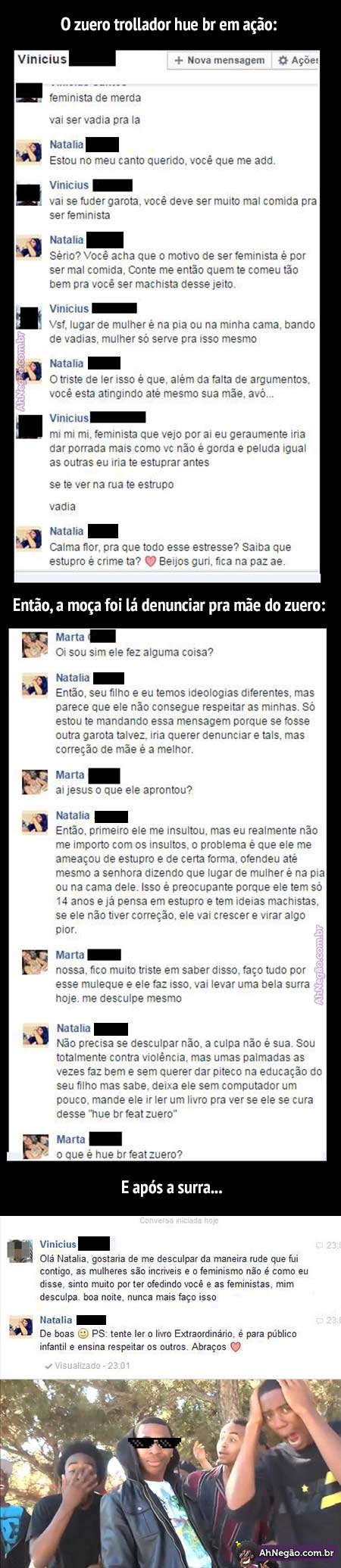This screenshot has height=1568, width=341.
Task: Click the gear icon beside Ações
Action: 283,60
